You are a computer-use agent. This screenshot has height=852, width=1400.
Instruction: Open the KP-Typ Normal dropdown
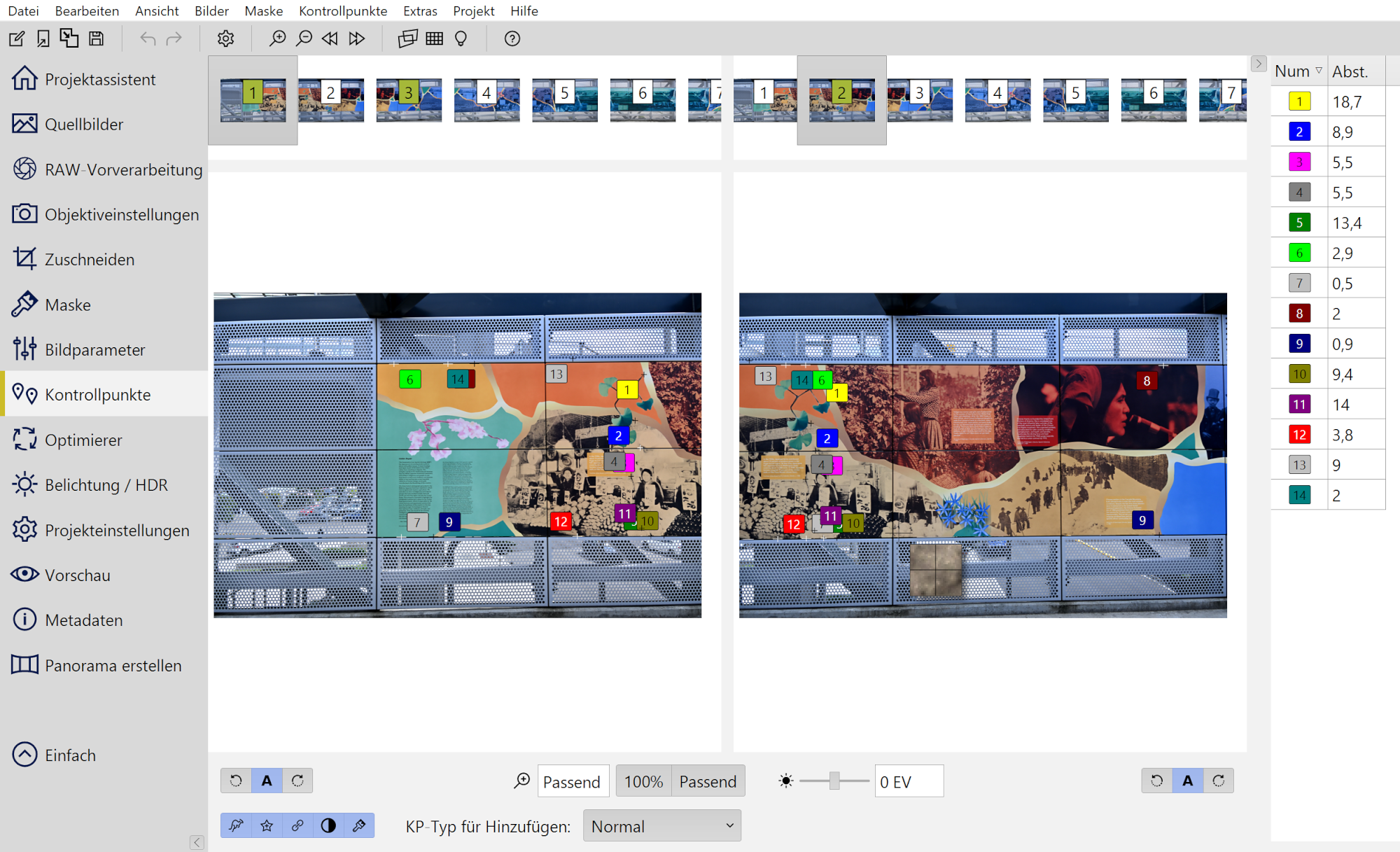coord(661,826)
